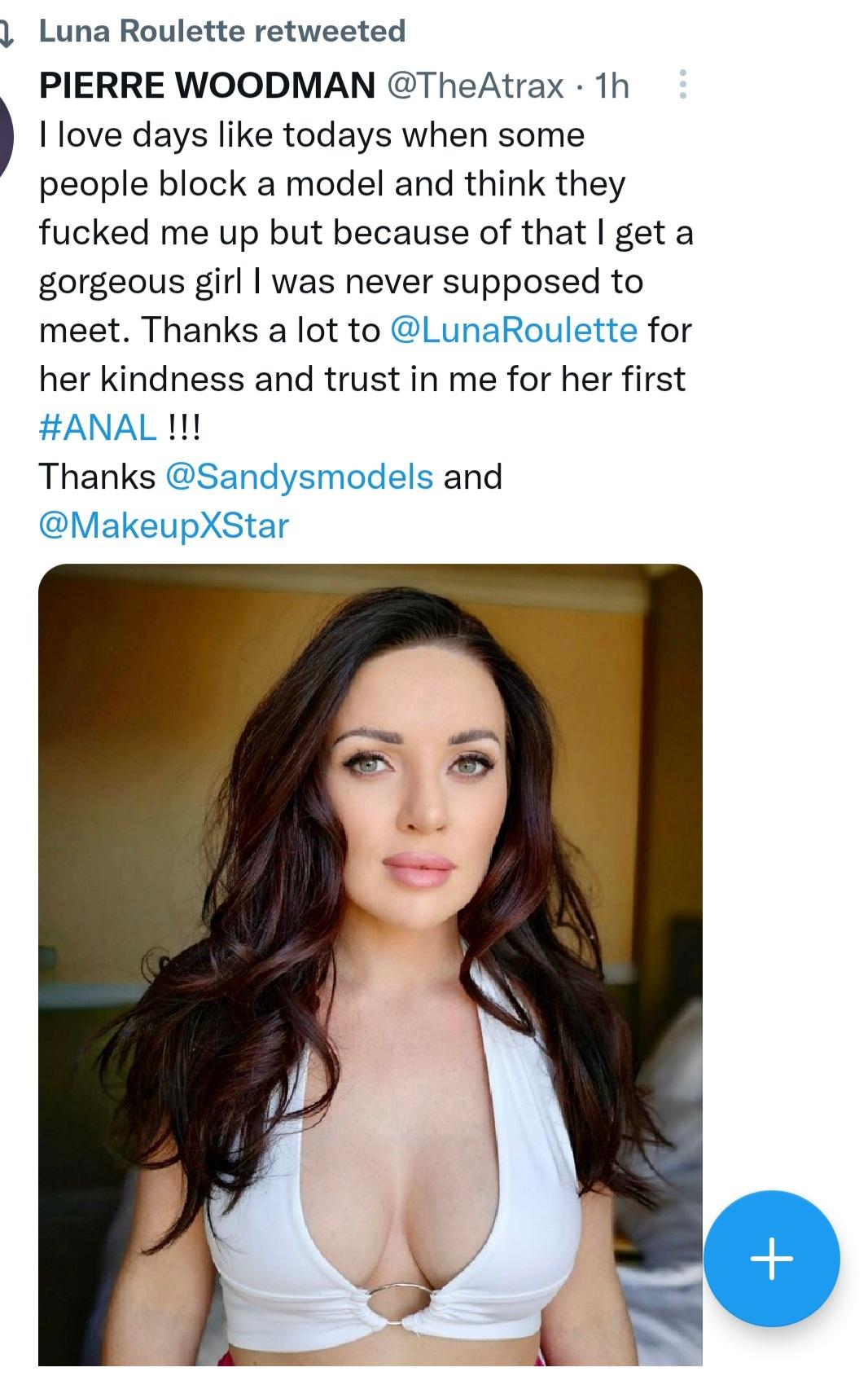Tap the word "Thanks" before @Sandysmodels
The width and height of the screenshot is (868, 1376).
click(x=97, y=477)
